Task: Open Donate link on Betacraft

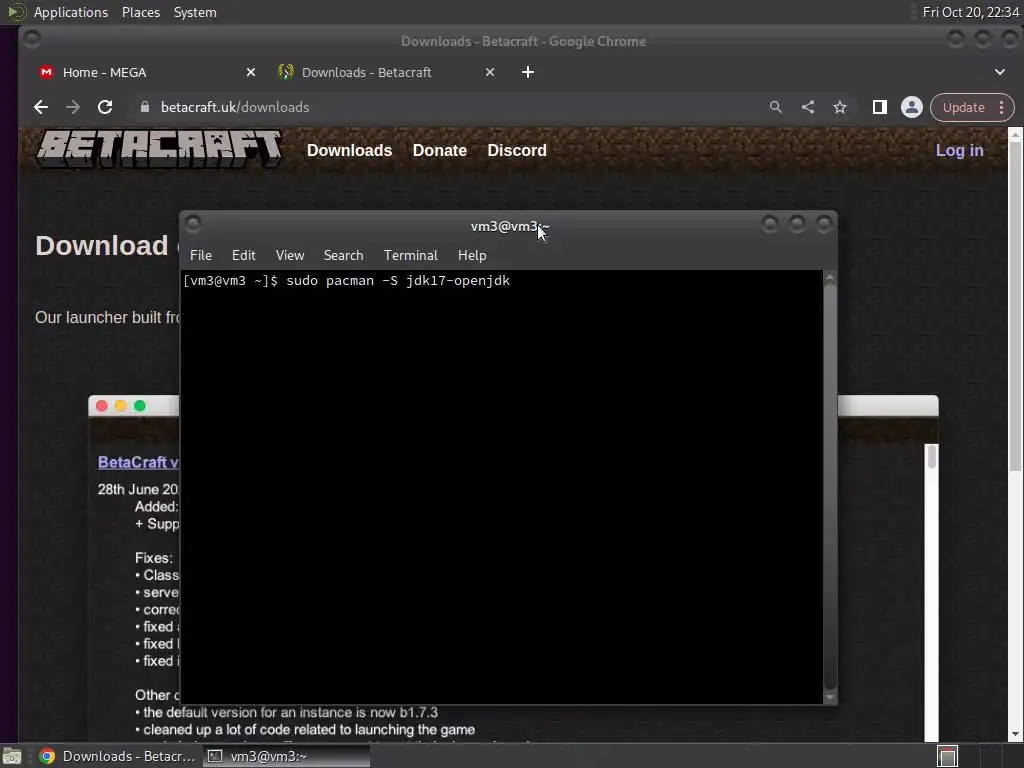Action: (440, 150)
